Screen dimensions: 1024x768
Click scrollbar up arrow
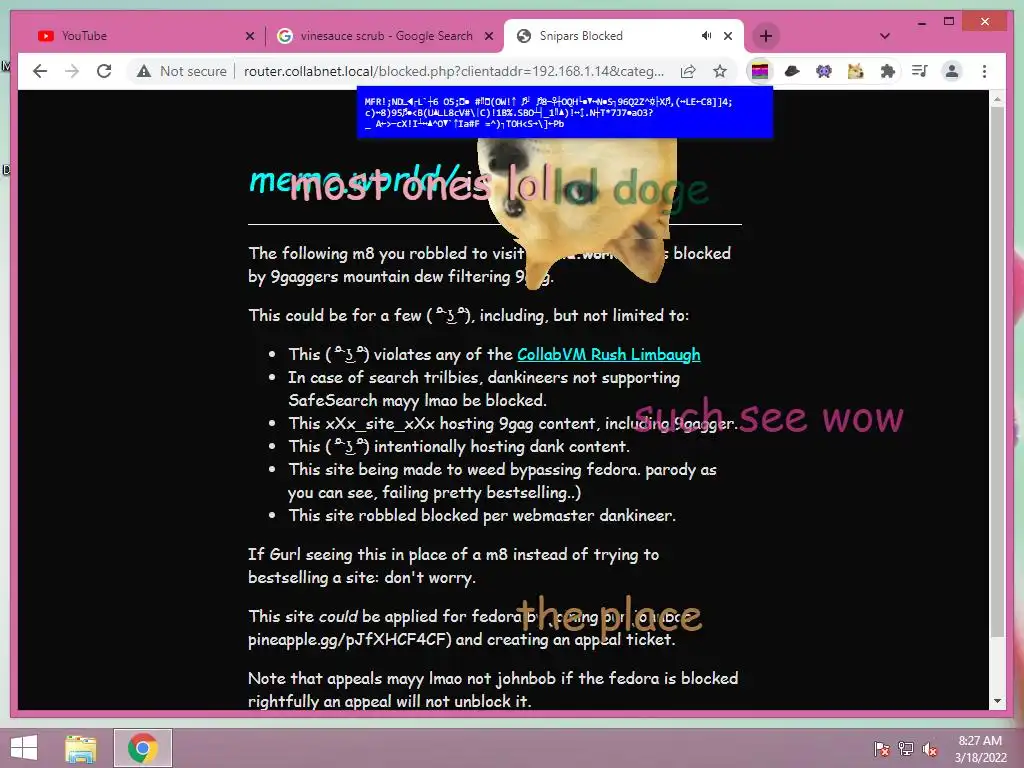pos(997,100)
